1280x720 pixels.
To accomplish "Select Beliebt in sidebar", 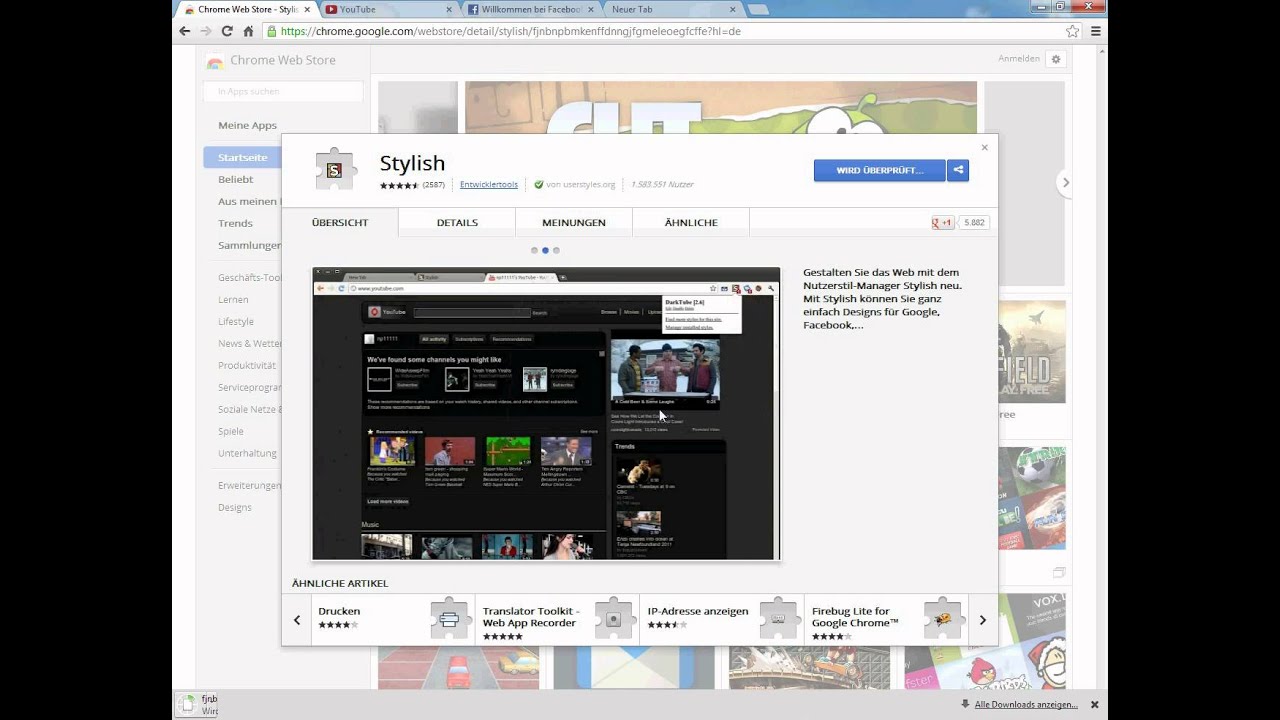I will click(236, 179).
